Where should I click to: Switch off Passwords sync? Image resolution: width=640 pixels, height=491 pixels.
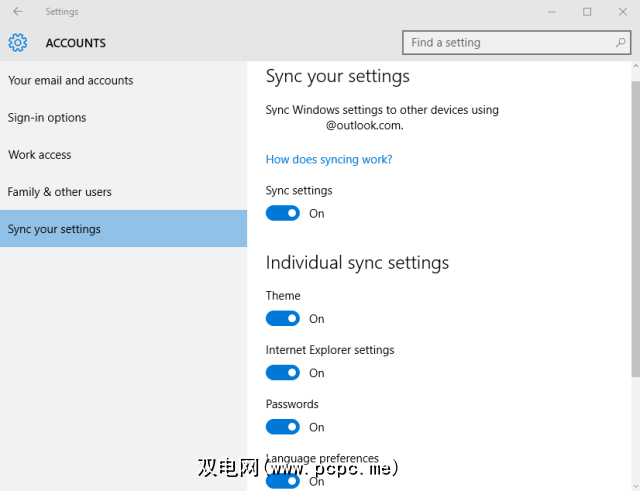[283, 427]
